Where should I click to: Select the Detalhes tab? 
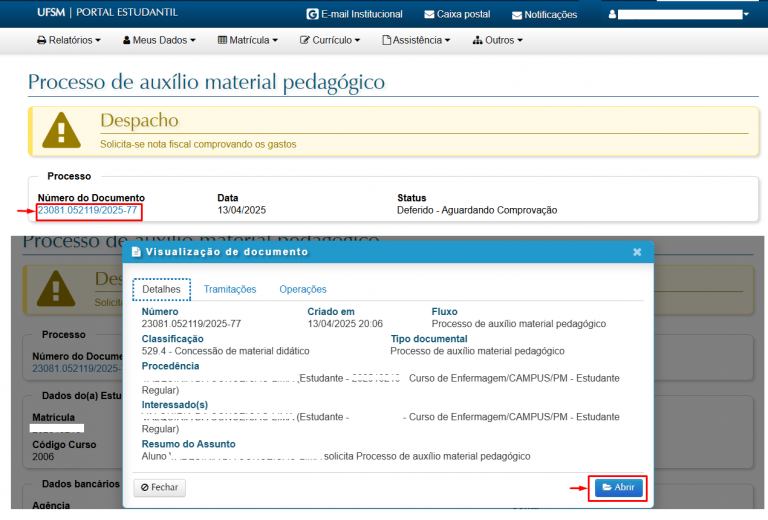coord(161,289)
